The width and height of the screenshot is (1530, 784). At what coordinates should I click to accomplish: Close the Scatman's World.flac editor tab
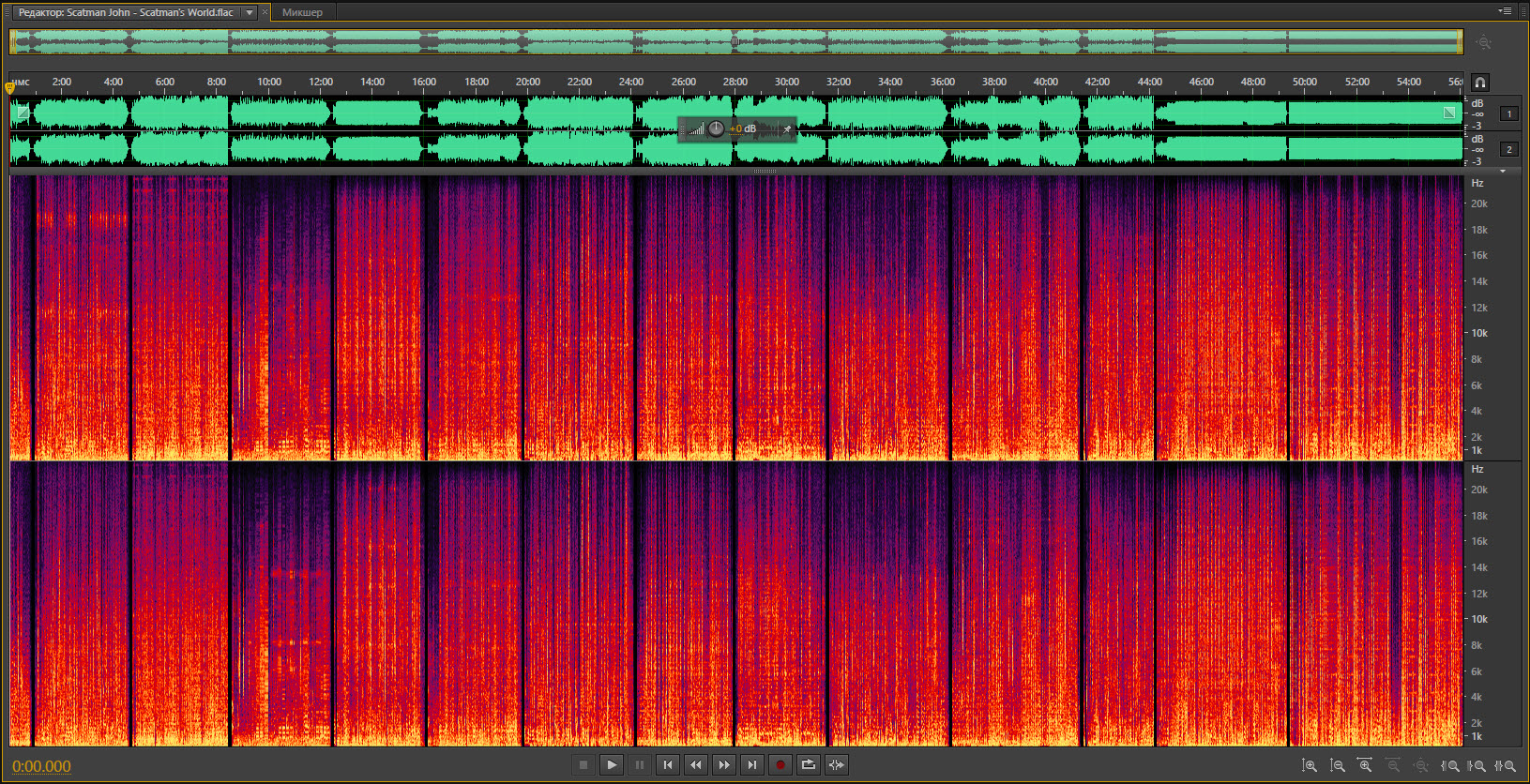pos(265,12)
